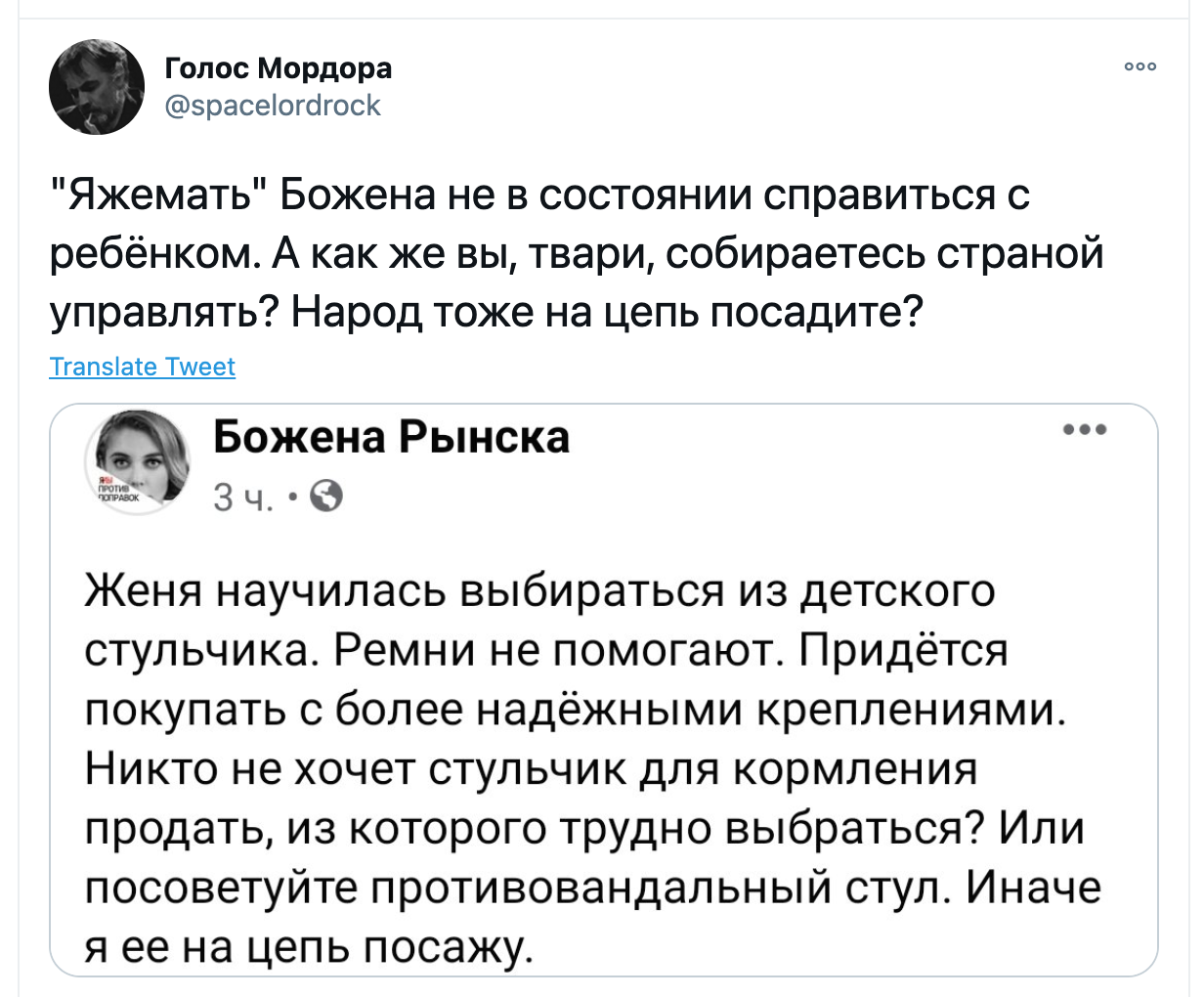Click the globe public-visibility icon
The height and width of the screenshot is (997, 1204).
[x=325, y=498]
